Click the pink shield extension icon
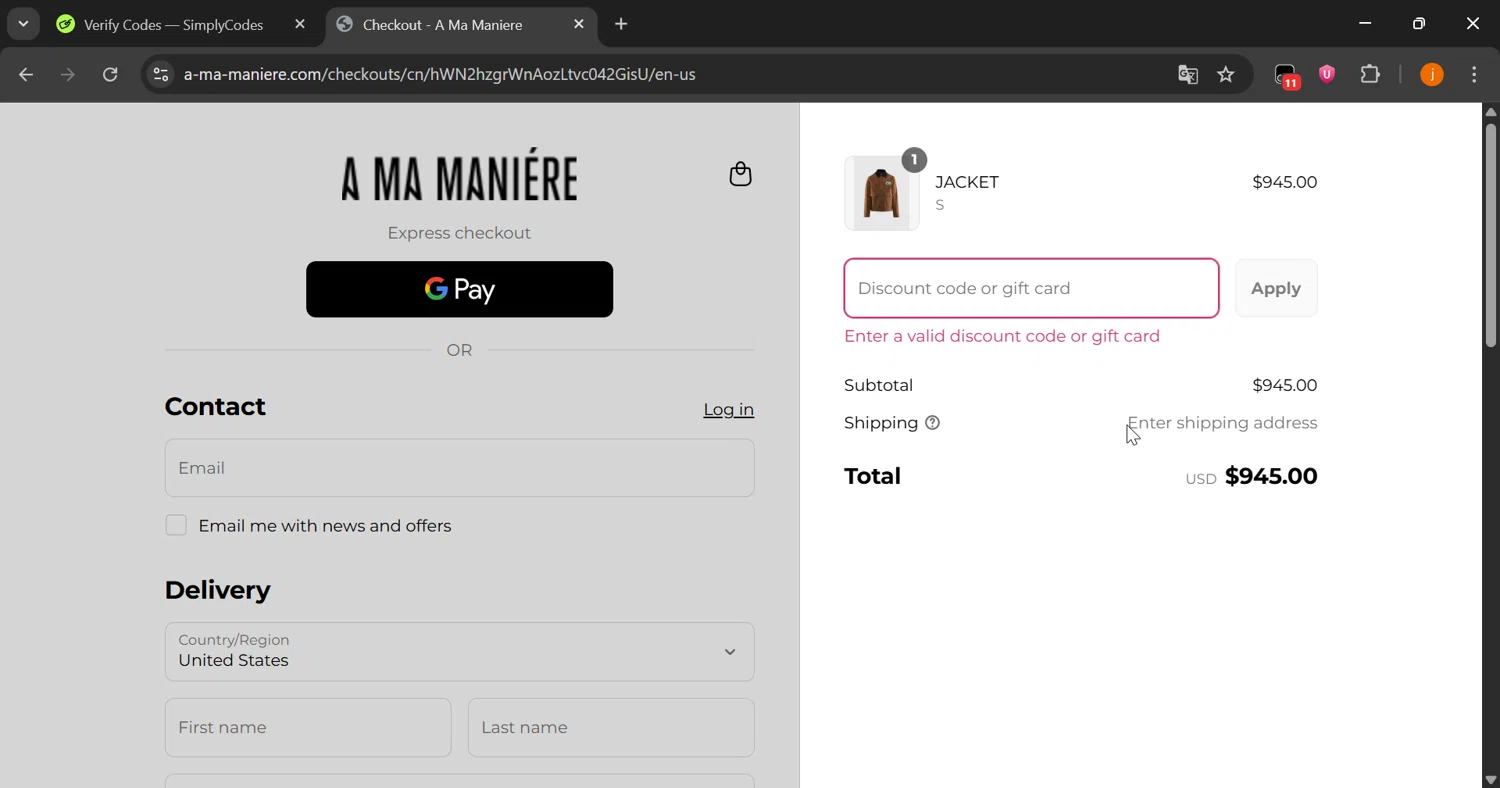 click(x=1327, y=74)
